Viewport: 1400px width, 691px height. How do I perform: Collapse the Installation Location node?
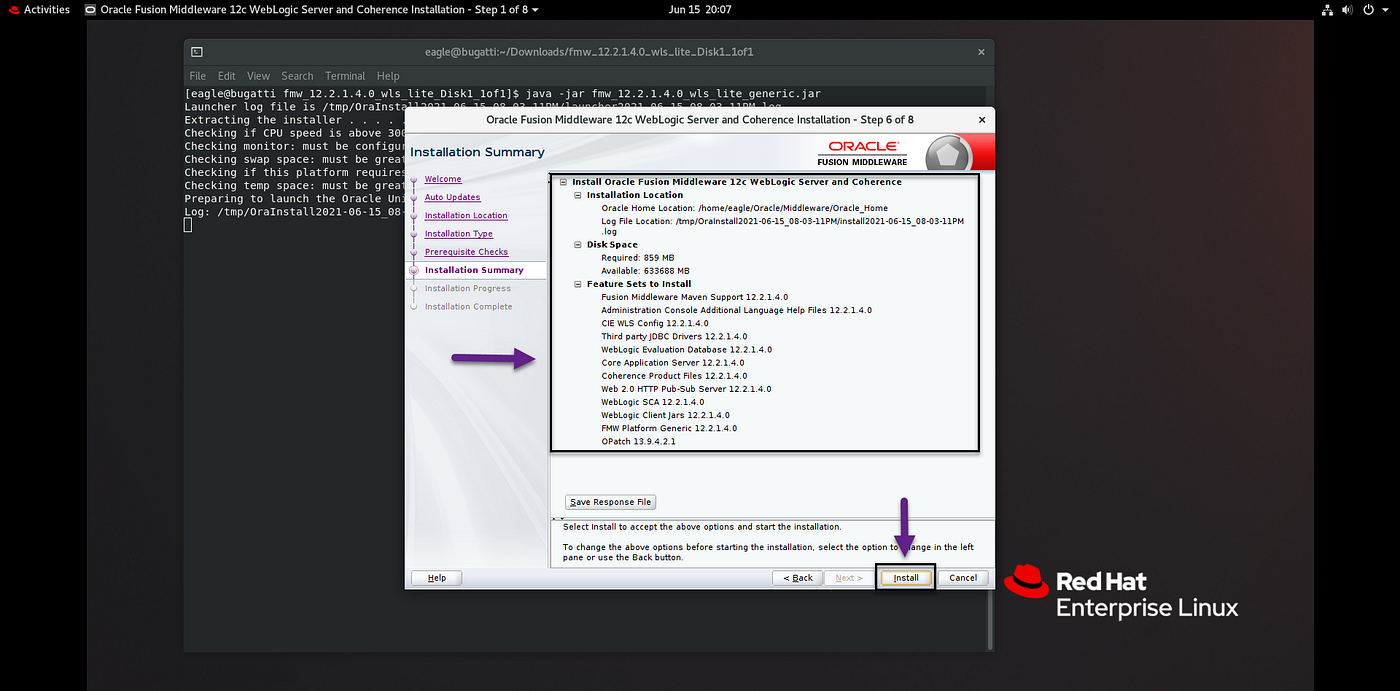tap(578, 195)
